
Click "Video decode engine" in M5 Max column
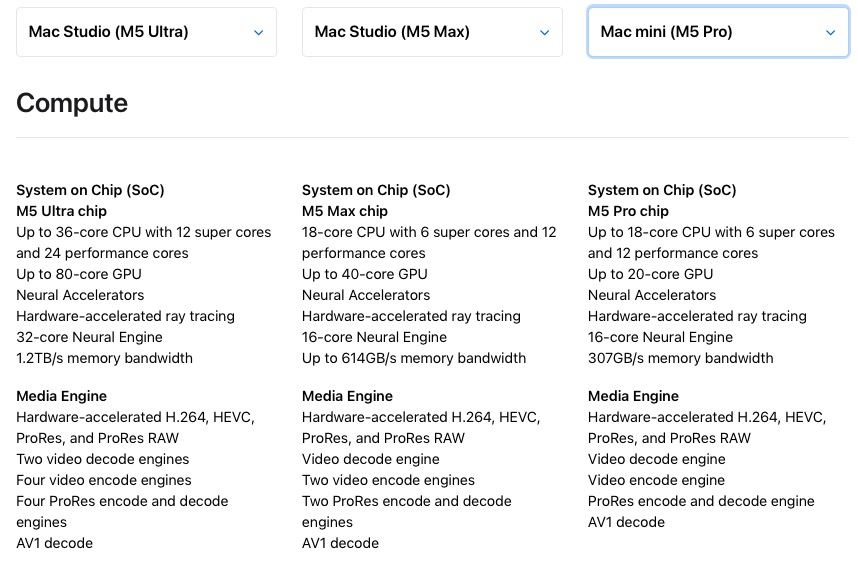(x=370, y=459)
